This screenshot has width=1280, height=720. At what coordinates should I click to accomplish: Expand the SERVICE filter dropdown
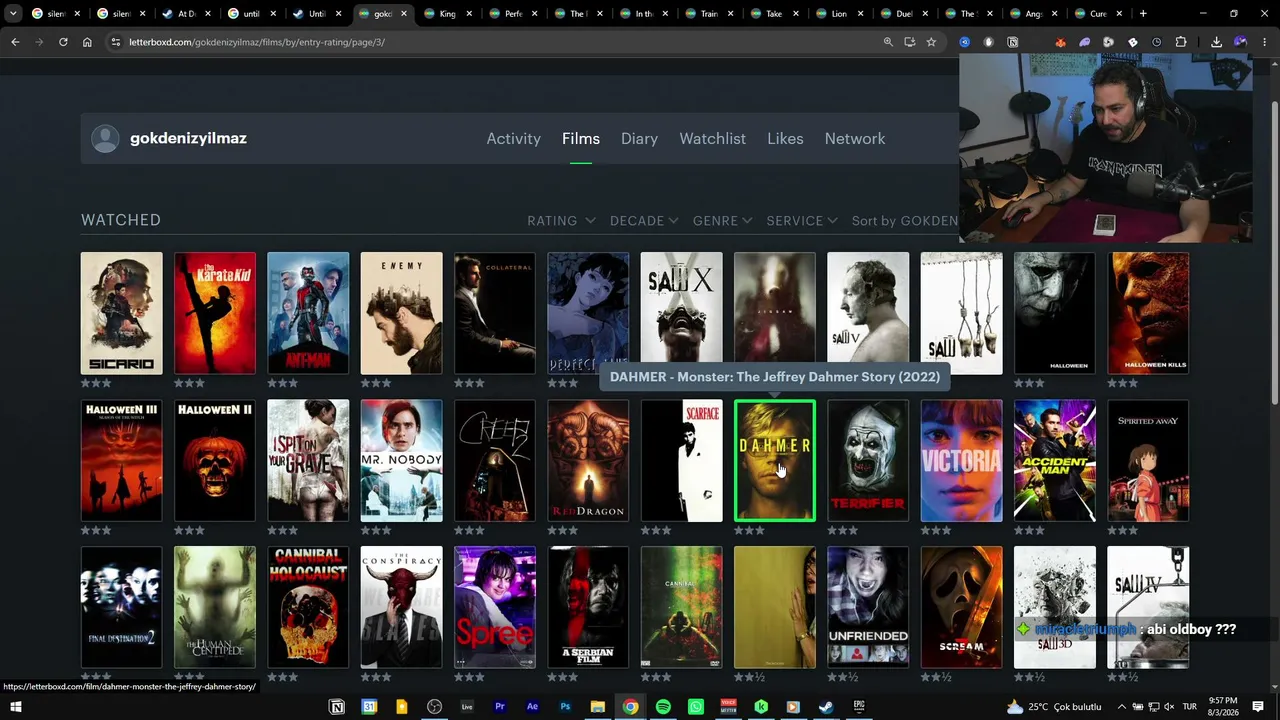802,221
